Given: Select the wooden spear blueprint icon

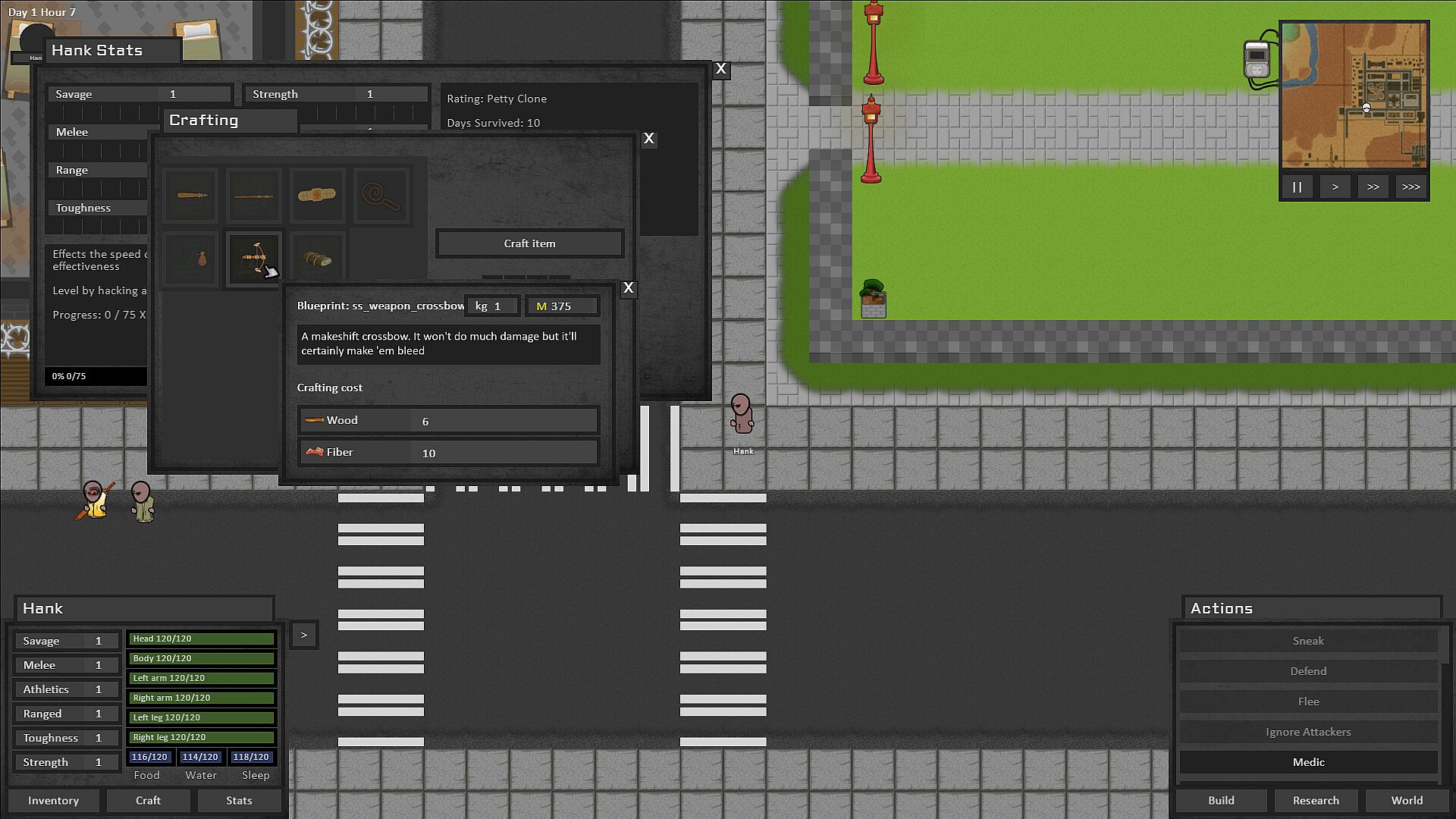Looking at the screenshot, I should (x=253, y=196).
